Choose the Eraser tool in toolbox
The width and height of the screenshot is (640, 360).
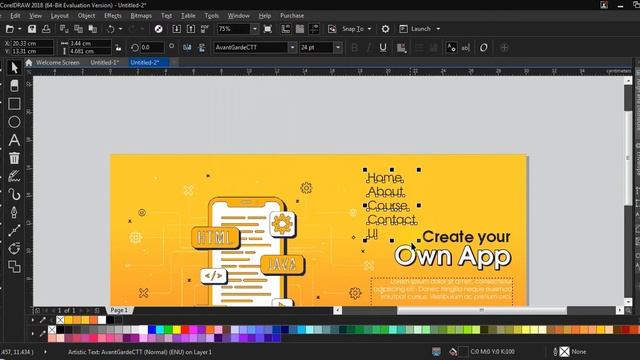coord(14,86)
